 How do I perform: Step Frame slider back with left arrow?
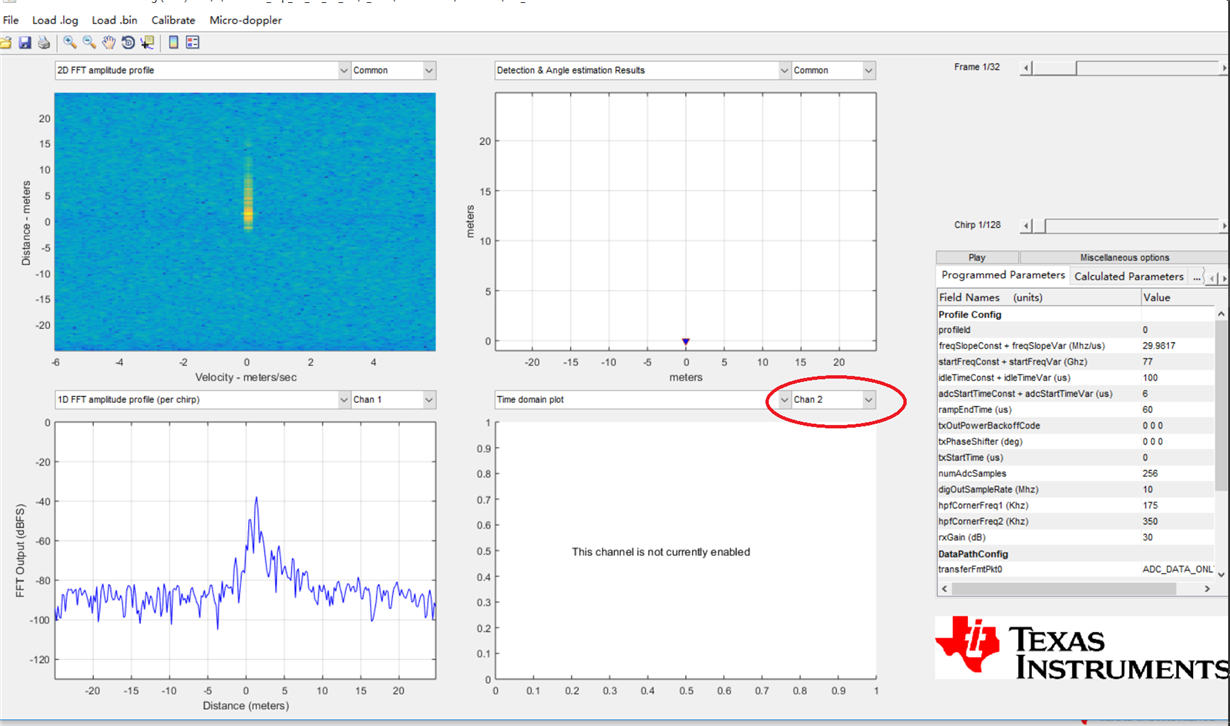(x=1025, y=68)
